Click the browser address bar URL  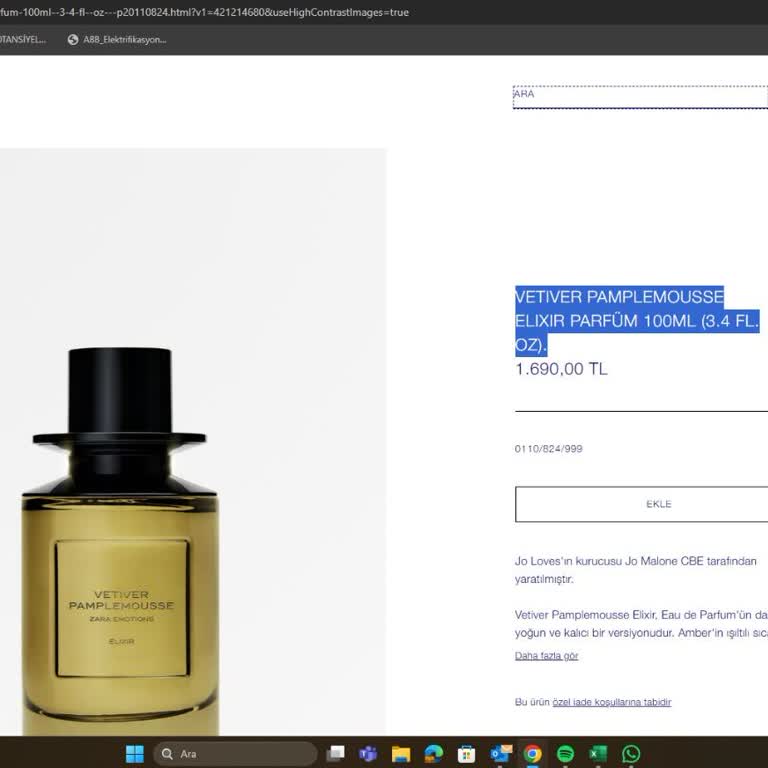[204, 12]
